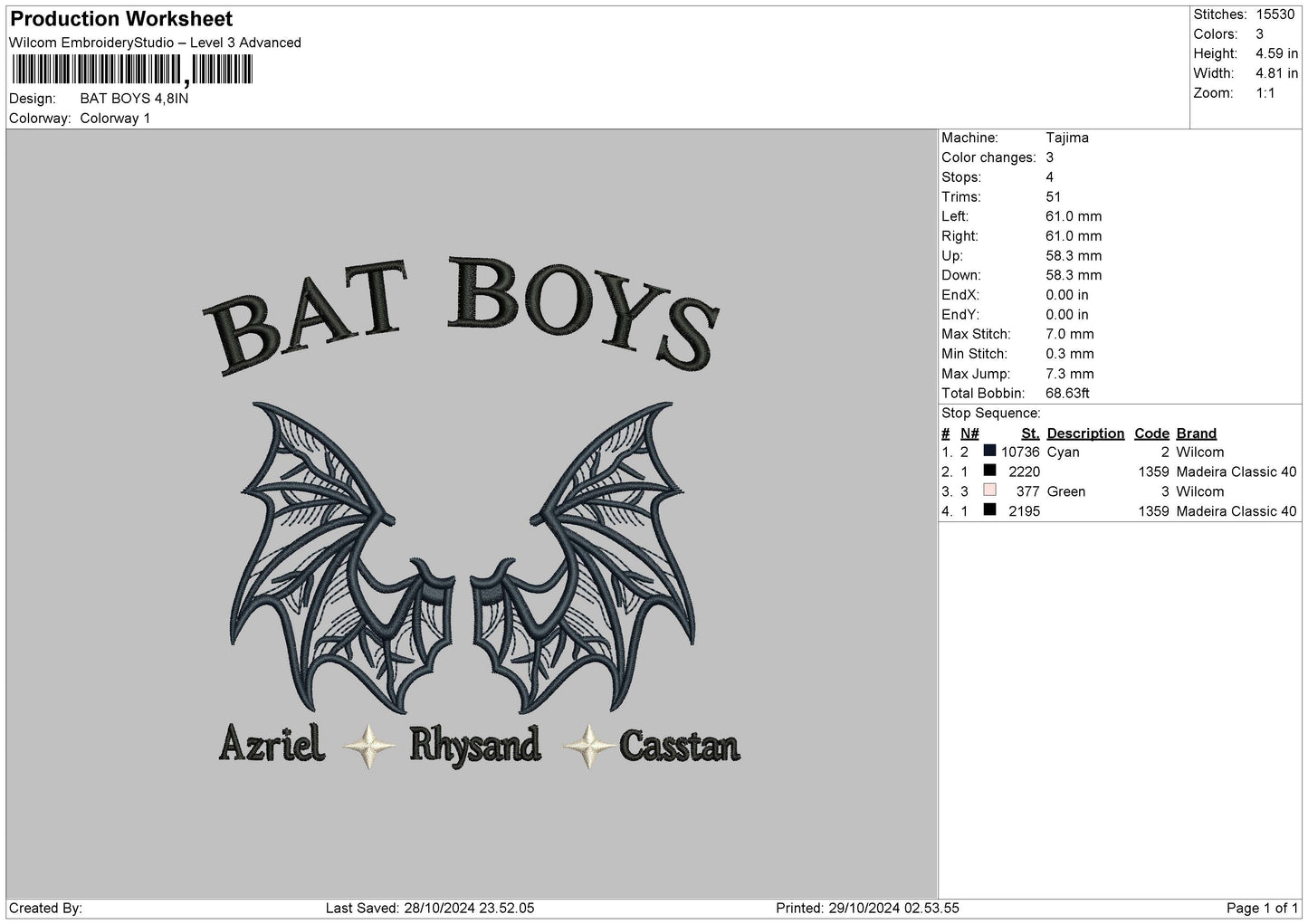Click the 'Colorway 1' value
The image size is (1308, 924).
pos(115,119)
